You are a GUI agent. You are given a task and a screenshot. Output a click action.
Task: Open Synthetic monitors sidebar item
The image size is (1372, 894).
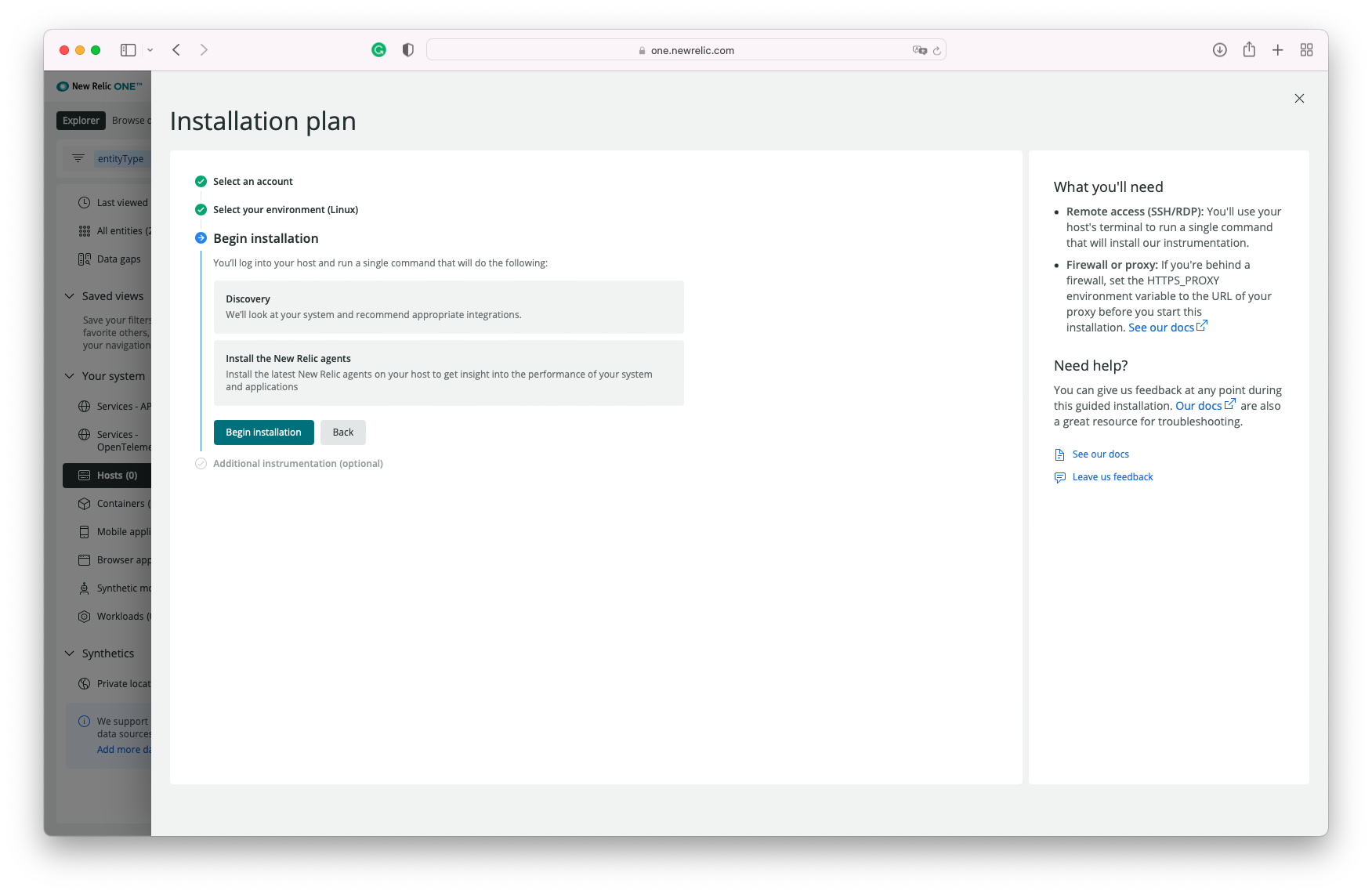tap(114, 588)
